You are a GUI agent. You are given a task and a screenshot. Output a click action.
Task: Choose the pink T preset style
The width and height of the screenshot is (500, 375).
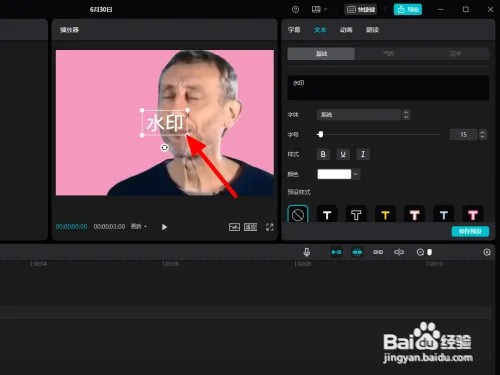coord(473,215)
